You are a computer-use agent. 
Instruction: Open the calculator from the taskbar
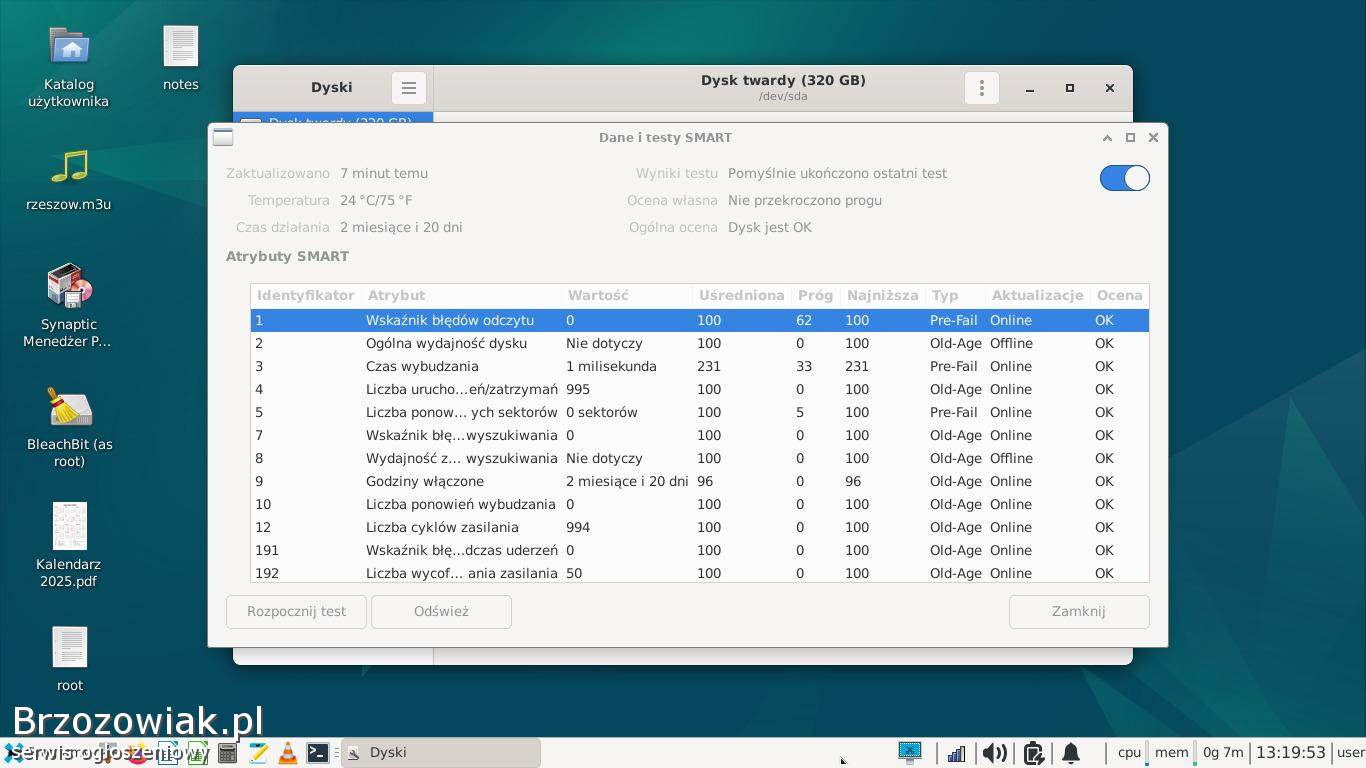(x=228, y=753)
